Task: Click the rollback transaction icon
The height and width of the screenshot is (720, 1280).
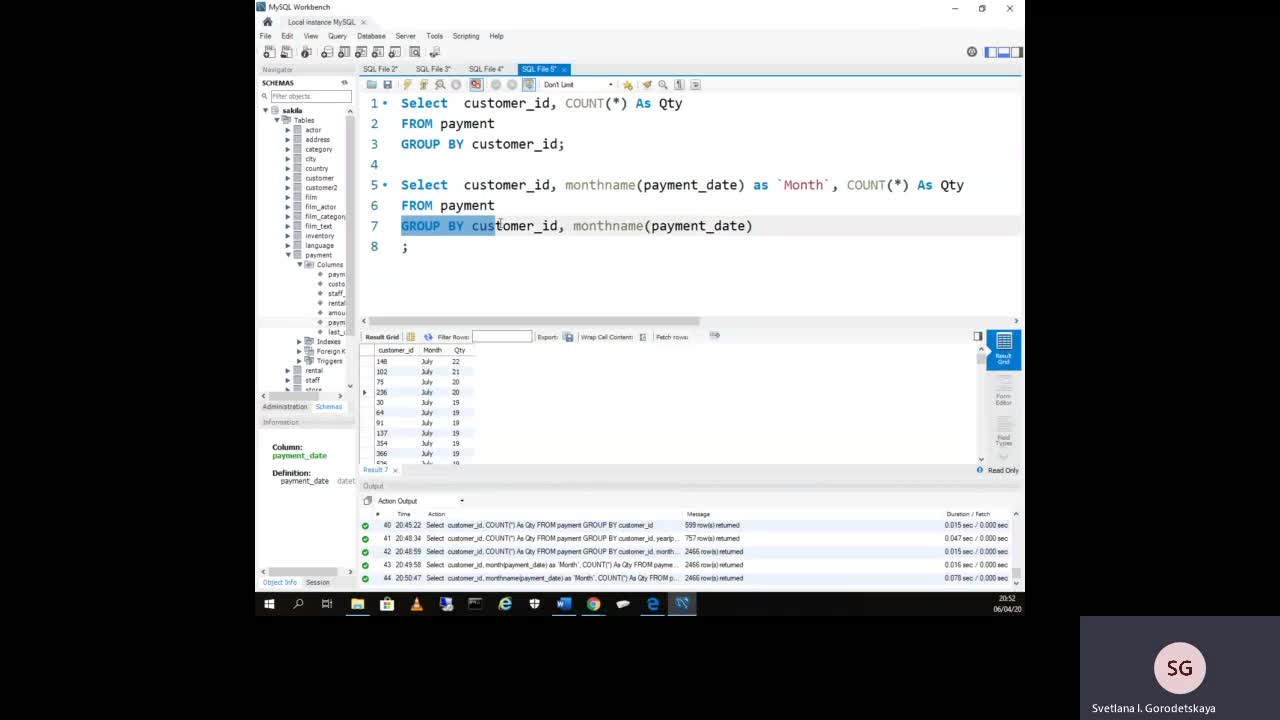Action: 512,85
